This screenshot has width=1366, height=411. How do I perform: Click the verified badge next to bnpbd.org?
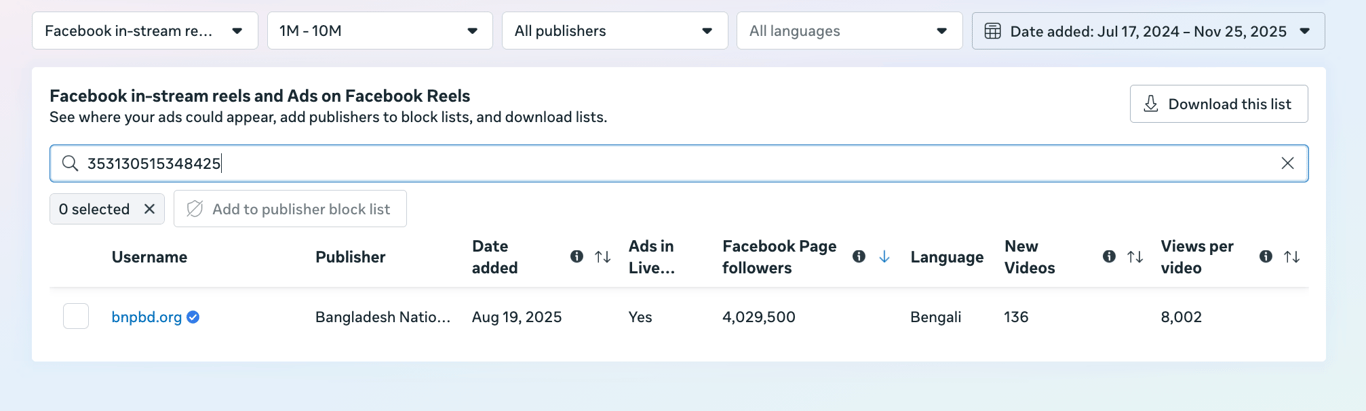(x=193, y=317)
